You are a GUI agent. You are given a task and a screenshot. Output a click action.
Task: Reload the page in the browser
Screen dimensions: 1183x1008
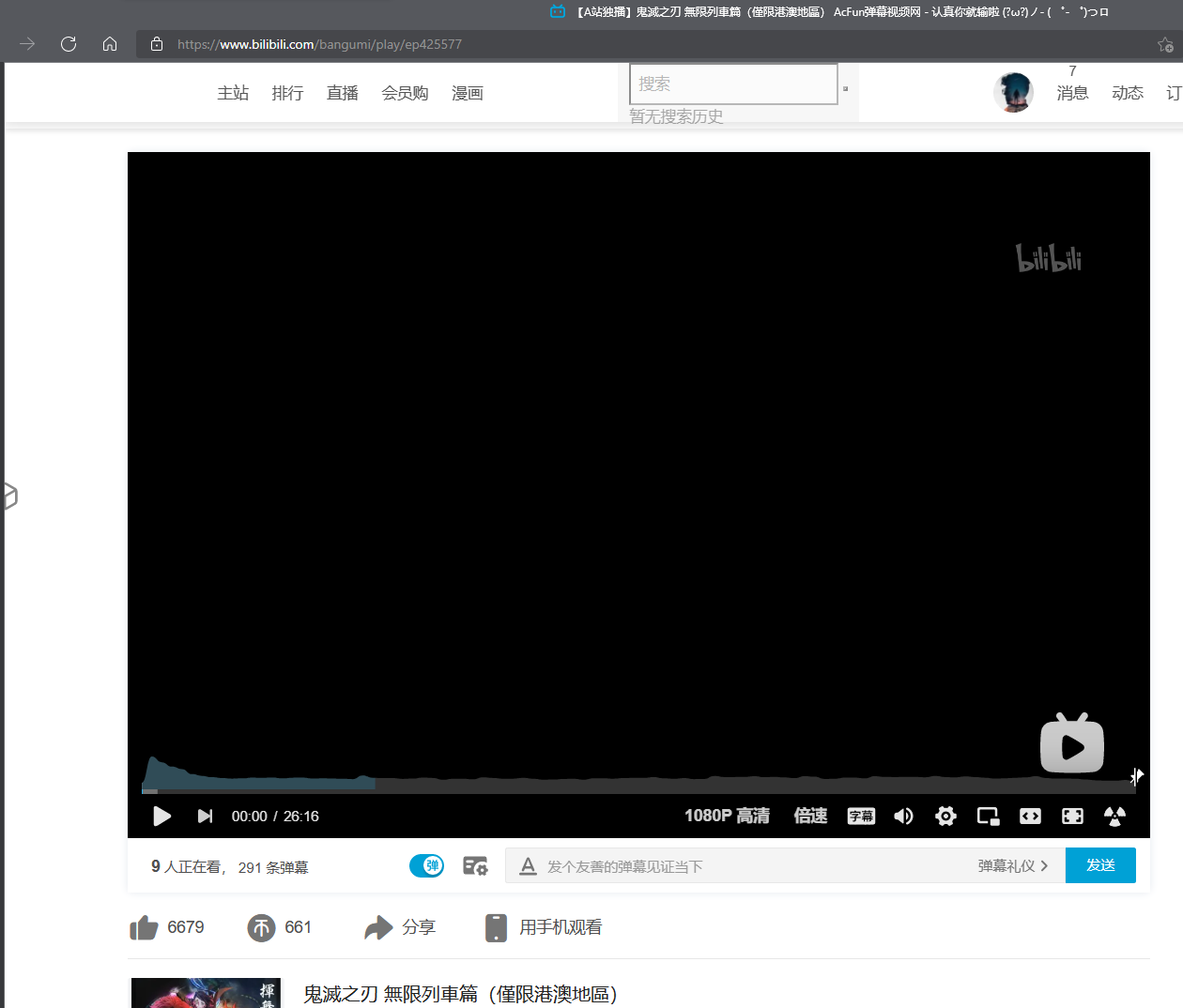69,44
